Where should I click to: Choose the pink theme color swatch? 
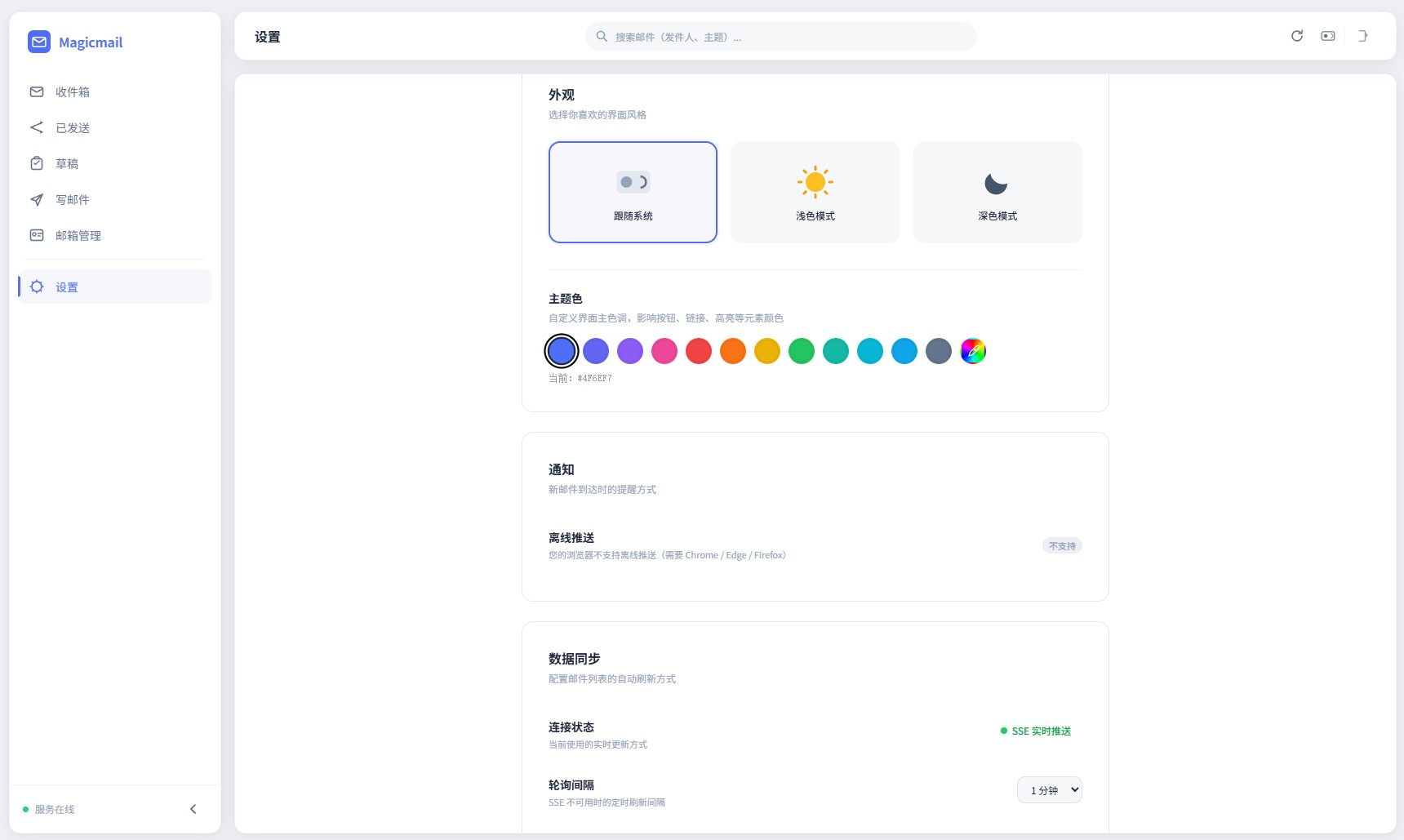coord(664,351)
